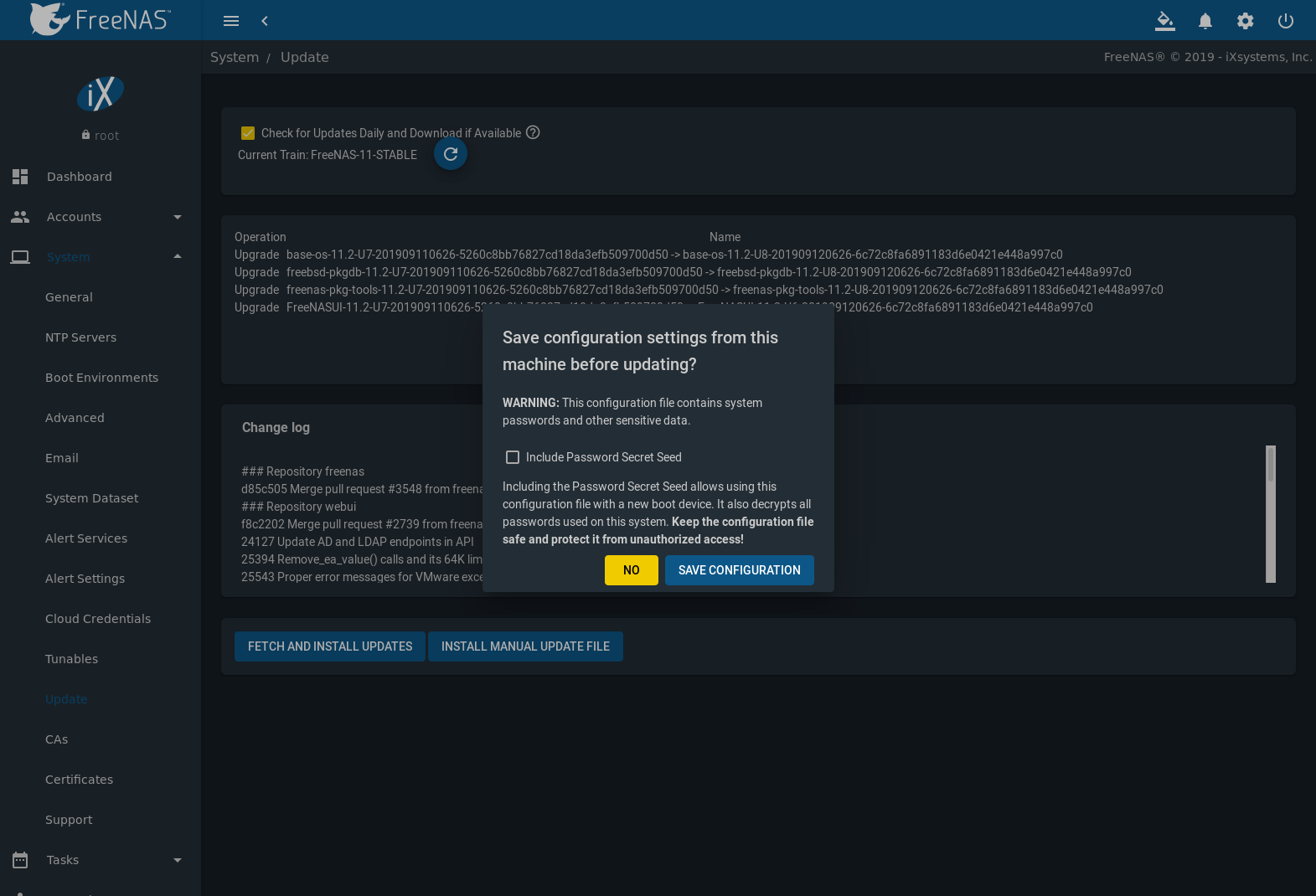The width and height of the screenshot is (1316, 896).
Task: Open Email settings
Action: [x=61, y=458]
